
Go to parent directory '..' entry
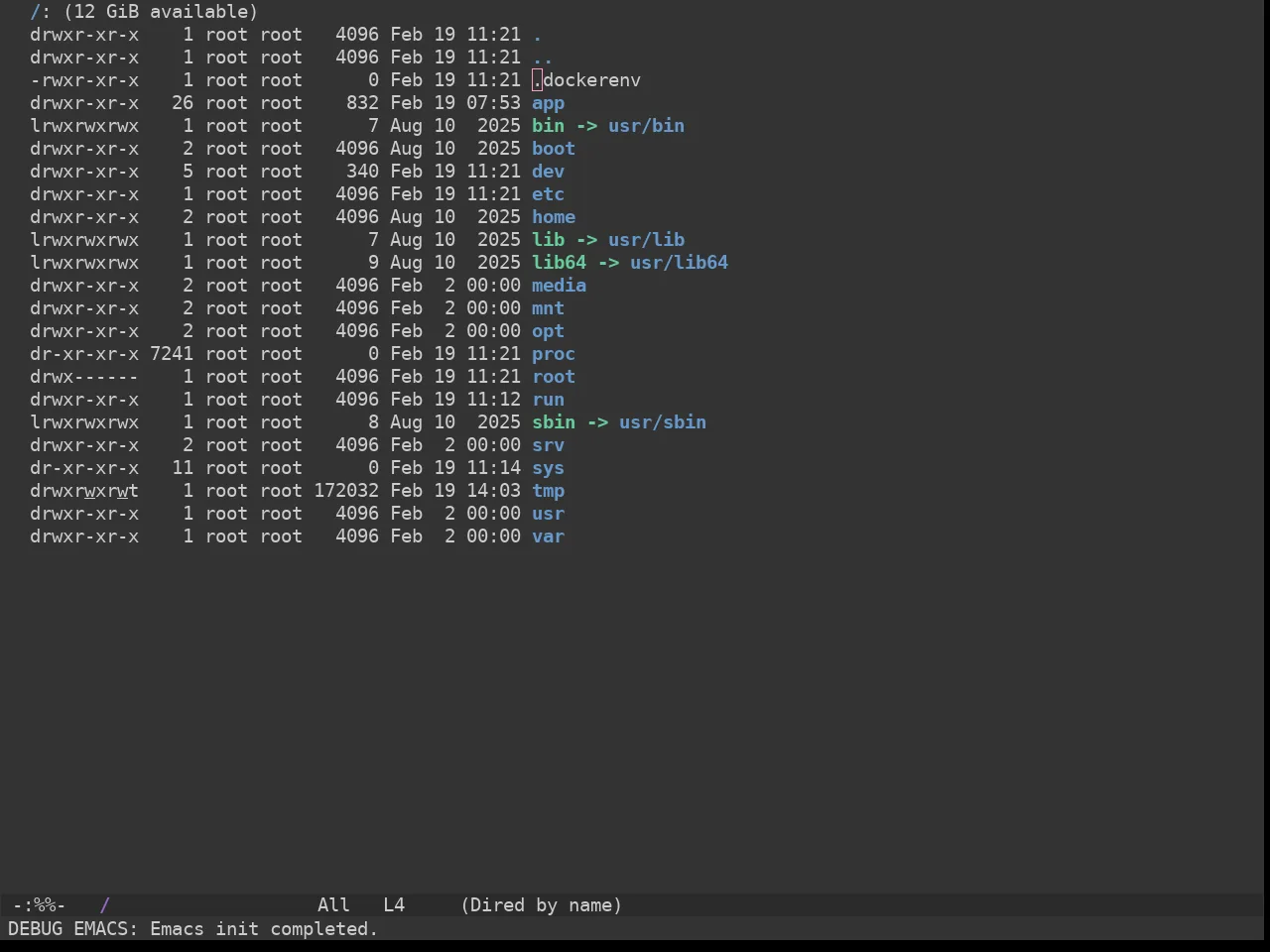pos(543,58)
